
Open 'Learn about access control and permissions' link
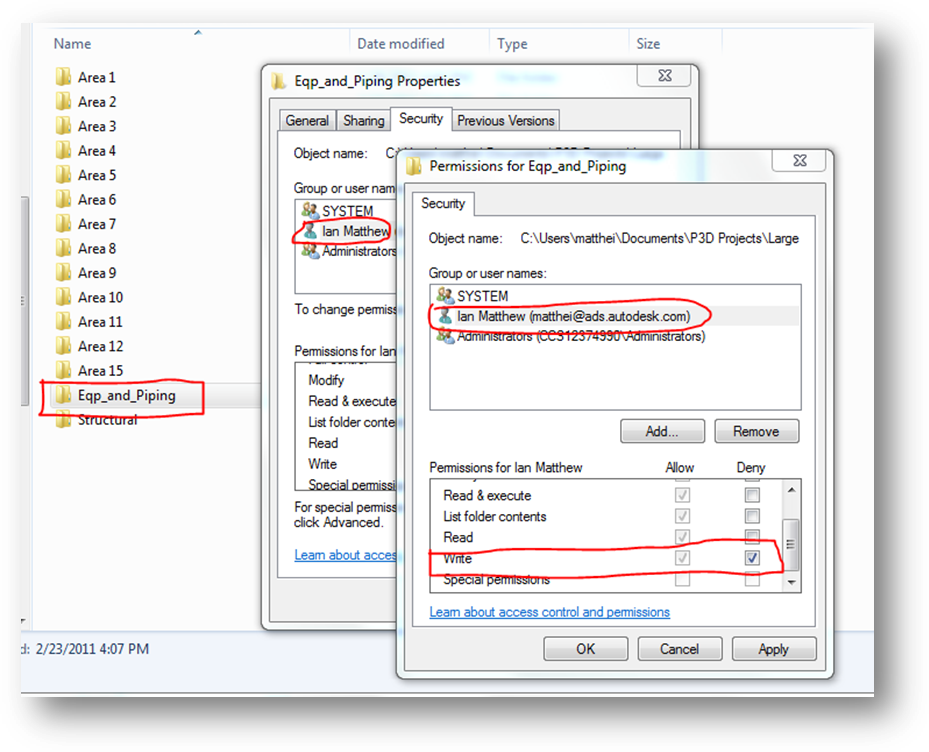click(549, 612)
